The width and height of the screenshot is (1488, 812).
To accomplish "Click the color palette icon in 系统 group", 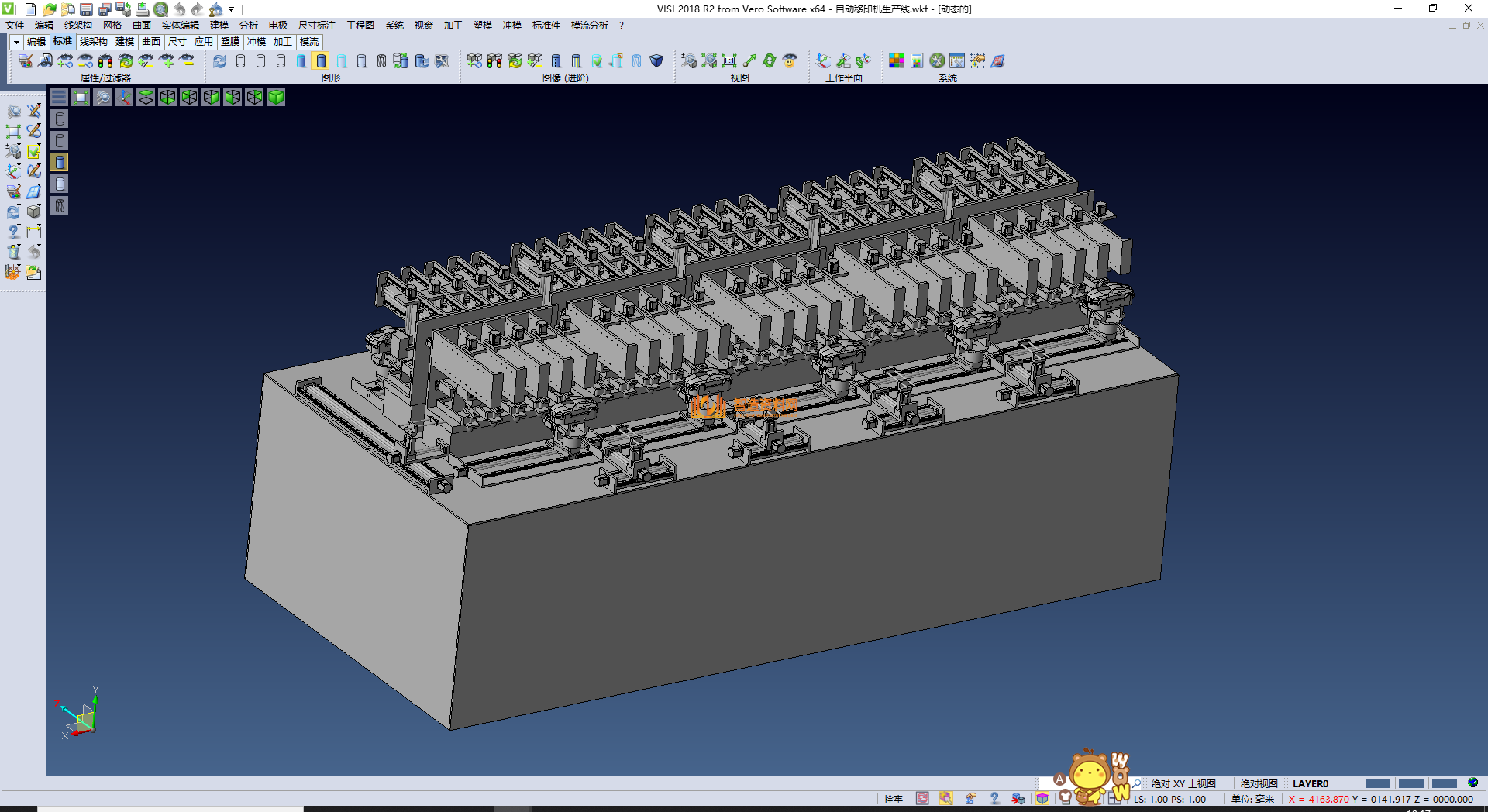I will pos(896,61).
